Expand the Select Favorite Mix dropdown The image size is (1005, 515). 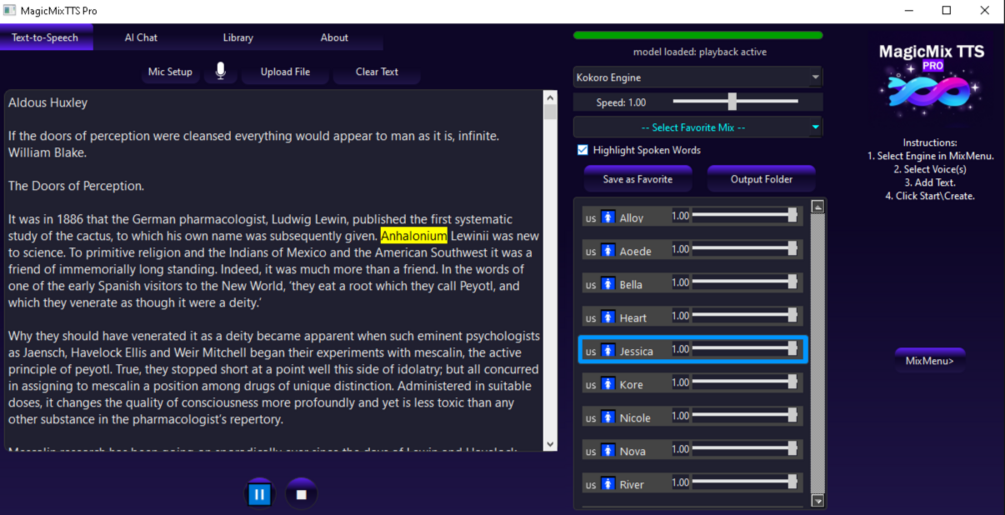697,127
